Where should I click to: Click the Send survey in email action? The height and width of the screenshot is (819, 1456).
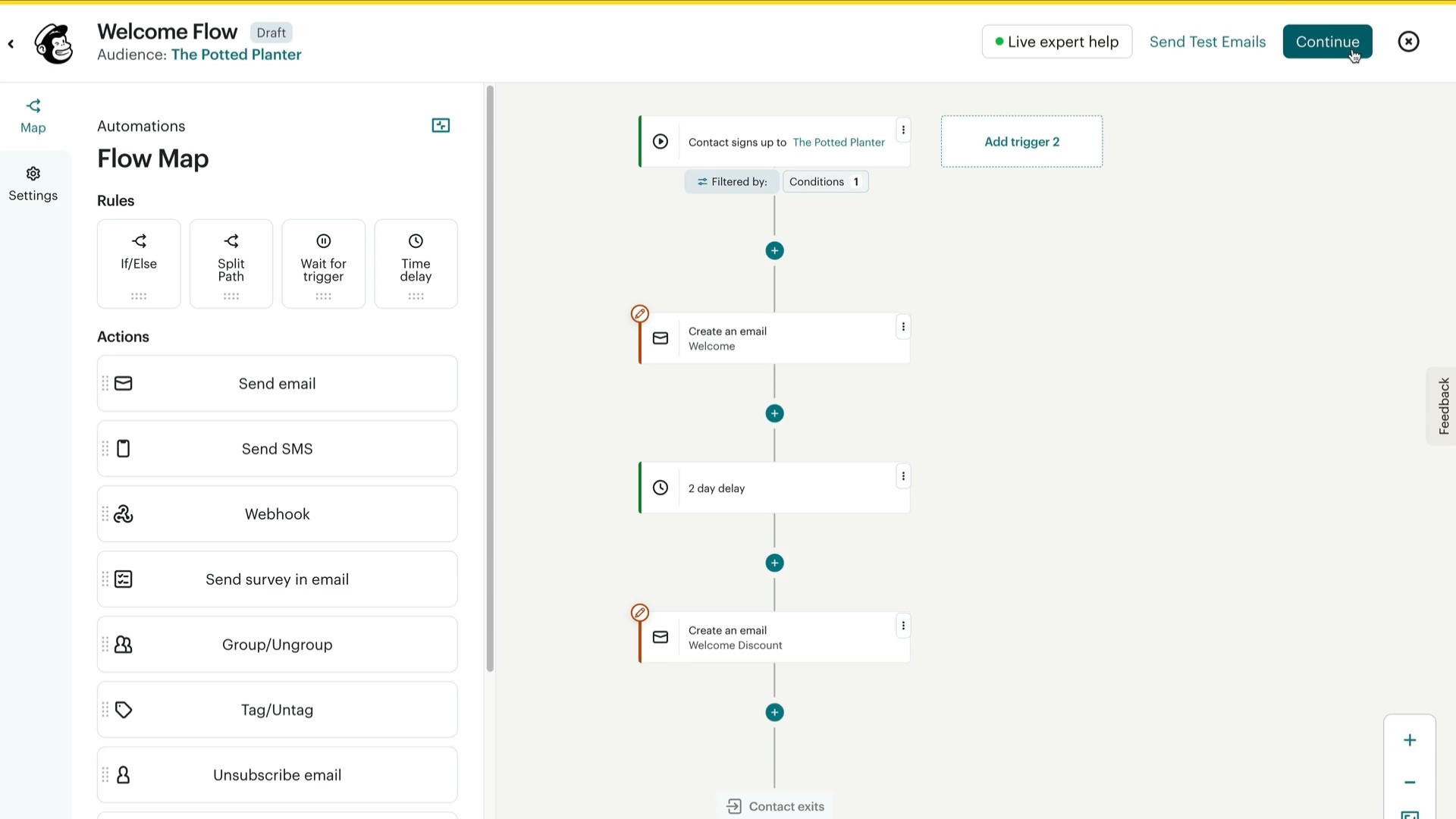pos(277,579)
